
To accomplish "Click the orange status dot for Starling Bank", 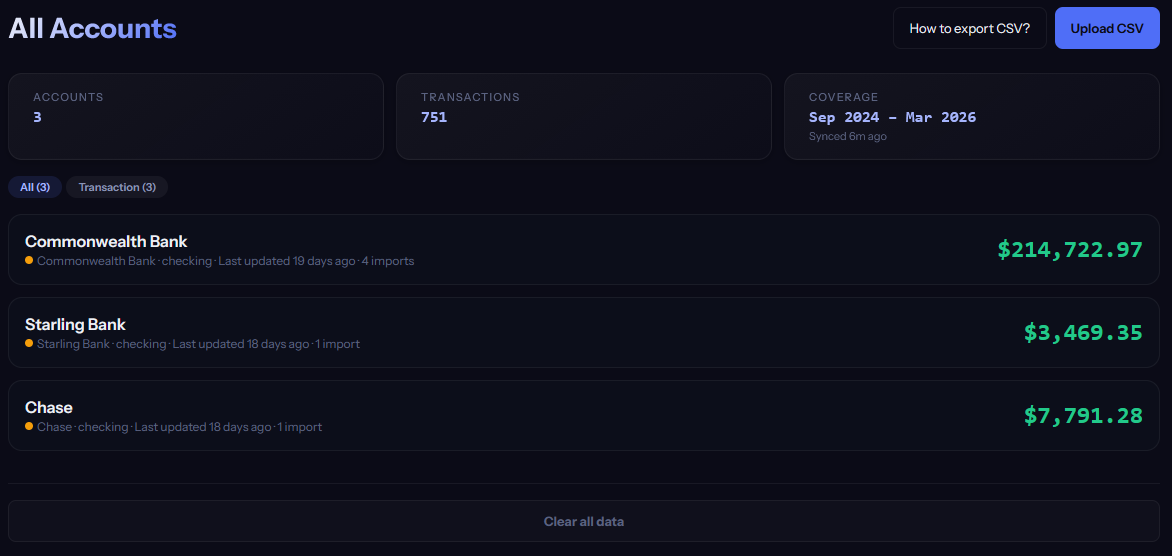I will (29, 343).
